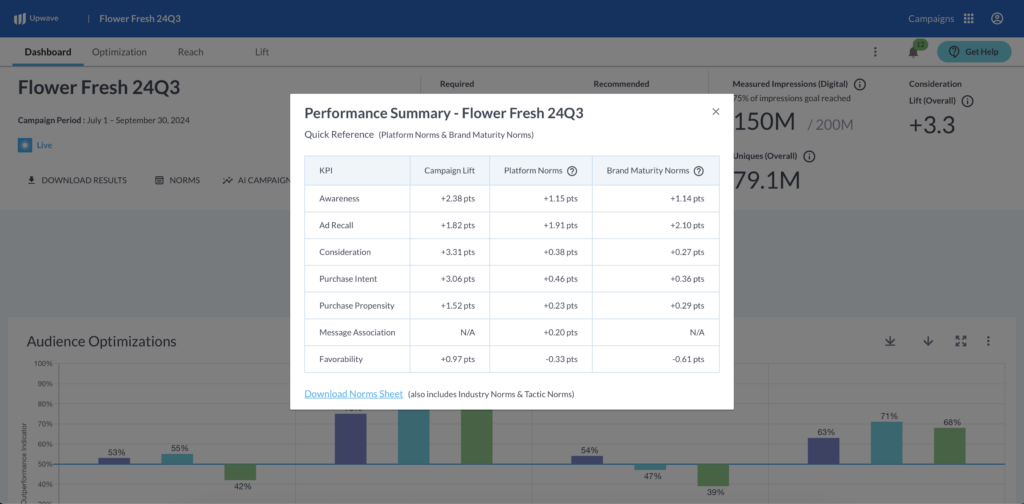The height and width of the screenshot is (504, 1024).
Task: Click the Flower Fresh 24Q3 header title
Action: pos(140,18)
